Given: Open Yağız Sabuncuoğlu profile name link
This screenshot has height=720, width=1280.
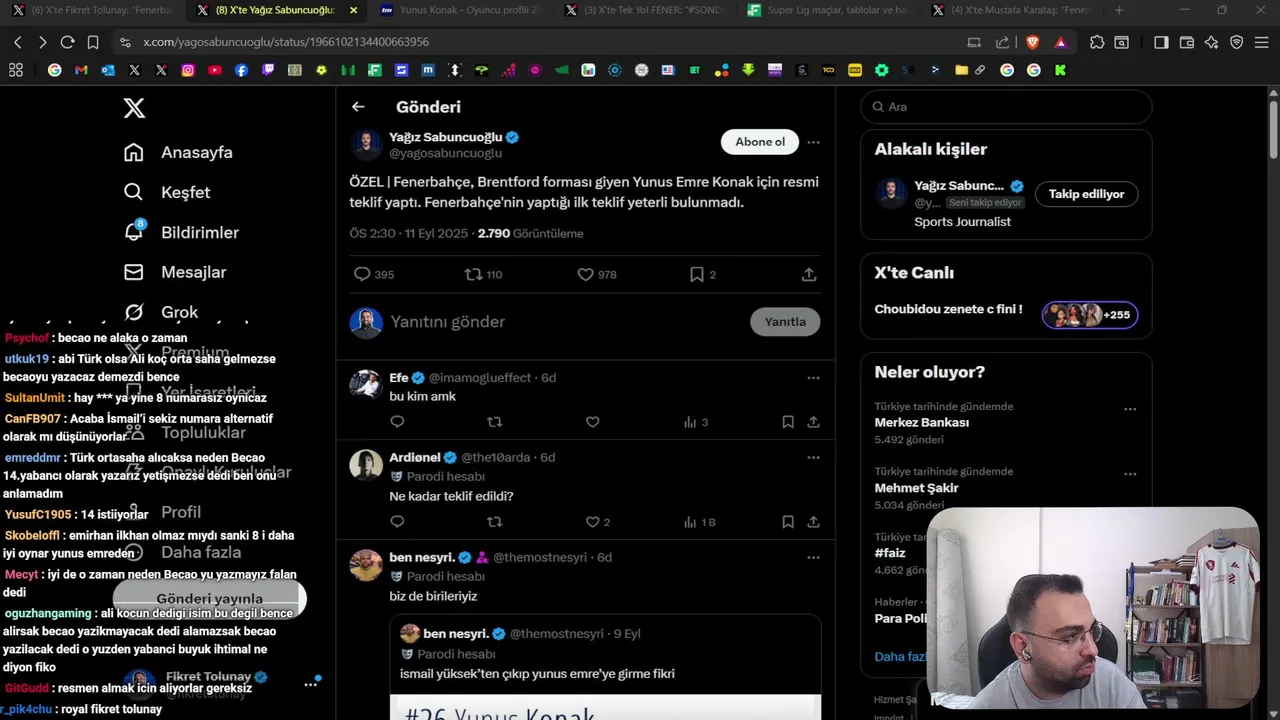Looking at the screenshot, I should click(x=446, y=137).
